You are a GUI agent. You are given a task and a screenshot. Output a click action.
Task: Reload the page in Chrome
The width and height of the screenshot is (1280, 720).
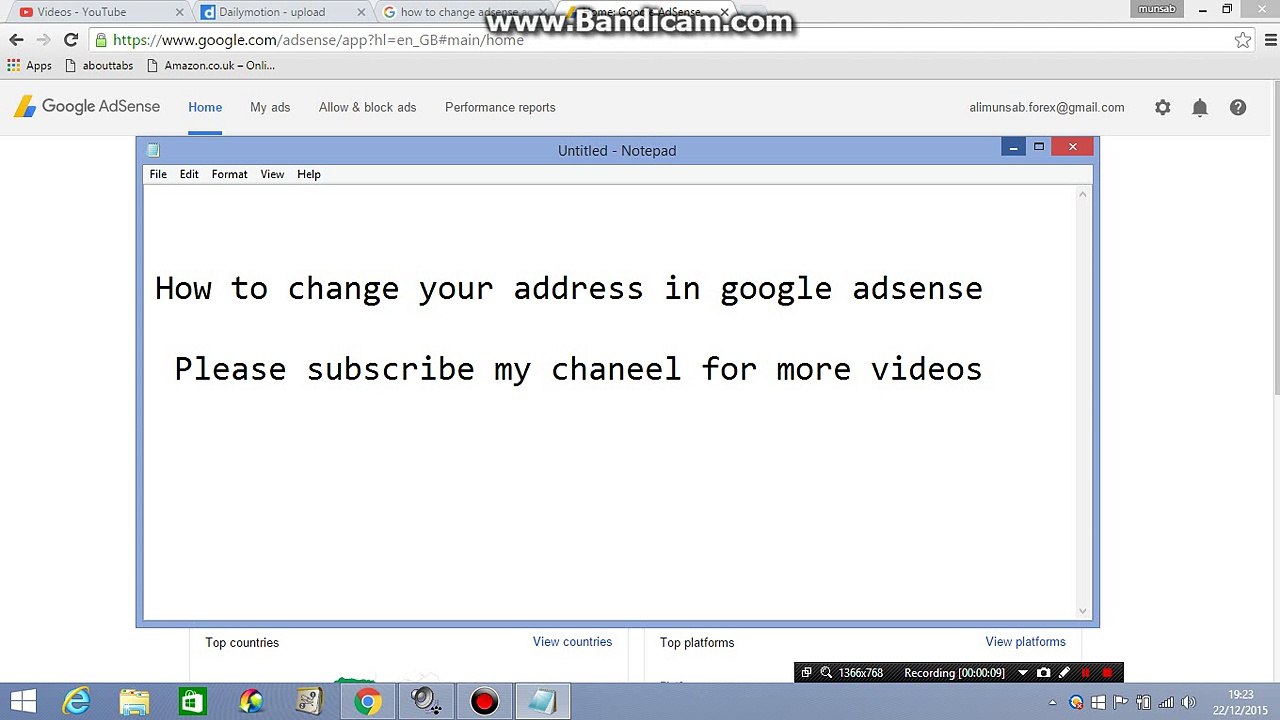pyautogui.click(x=70, y=40)
